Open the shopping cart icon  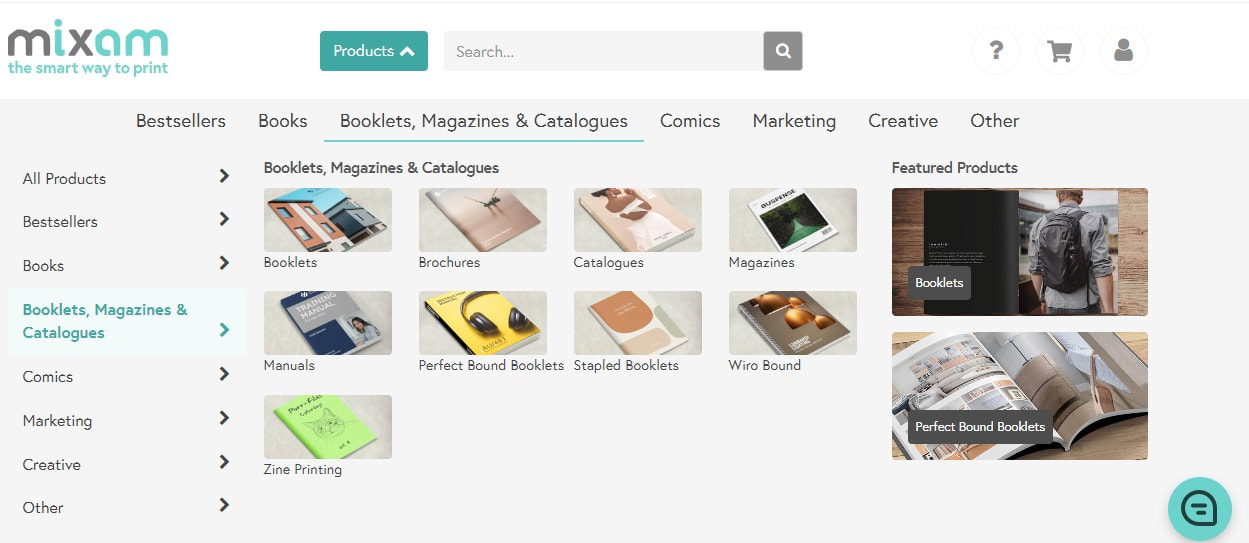(x=1060, y=51)
